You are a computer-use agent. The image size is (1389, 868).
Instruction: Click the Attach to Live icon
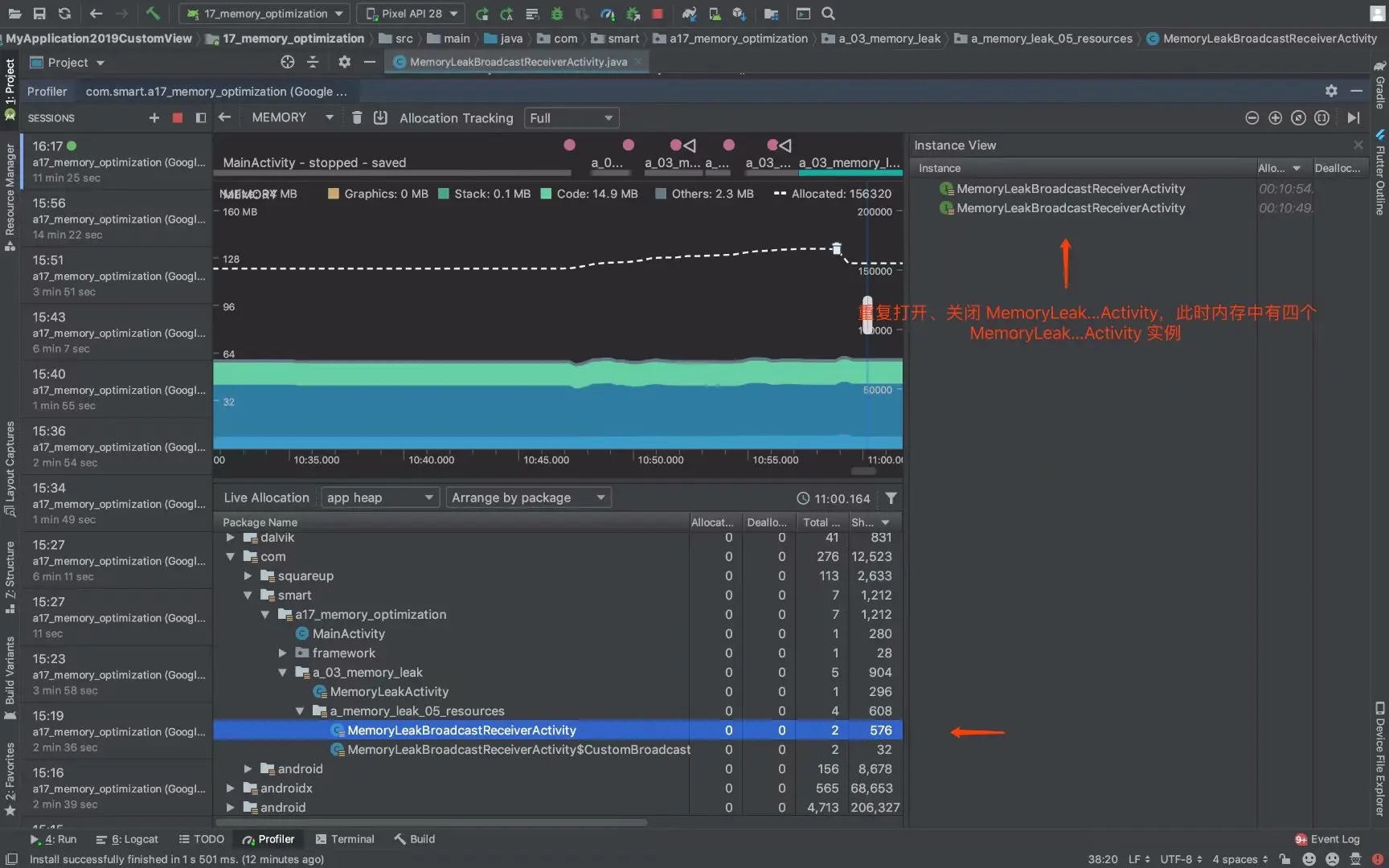pos(1354,118)
